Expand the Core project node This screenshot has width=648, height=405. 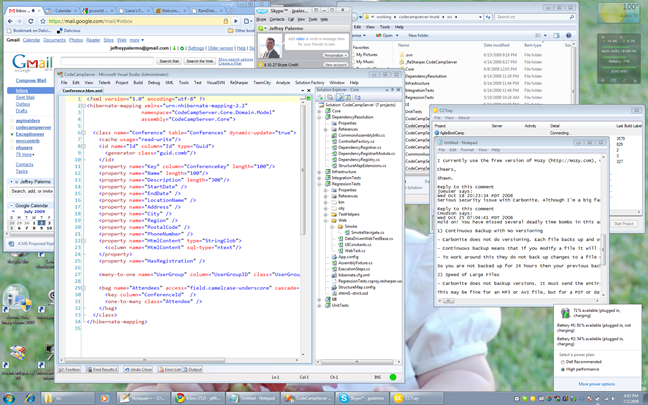pos(319,111)
